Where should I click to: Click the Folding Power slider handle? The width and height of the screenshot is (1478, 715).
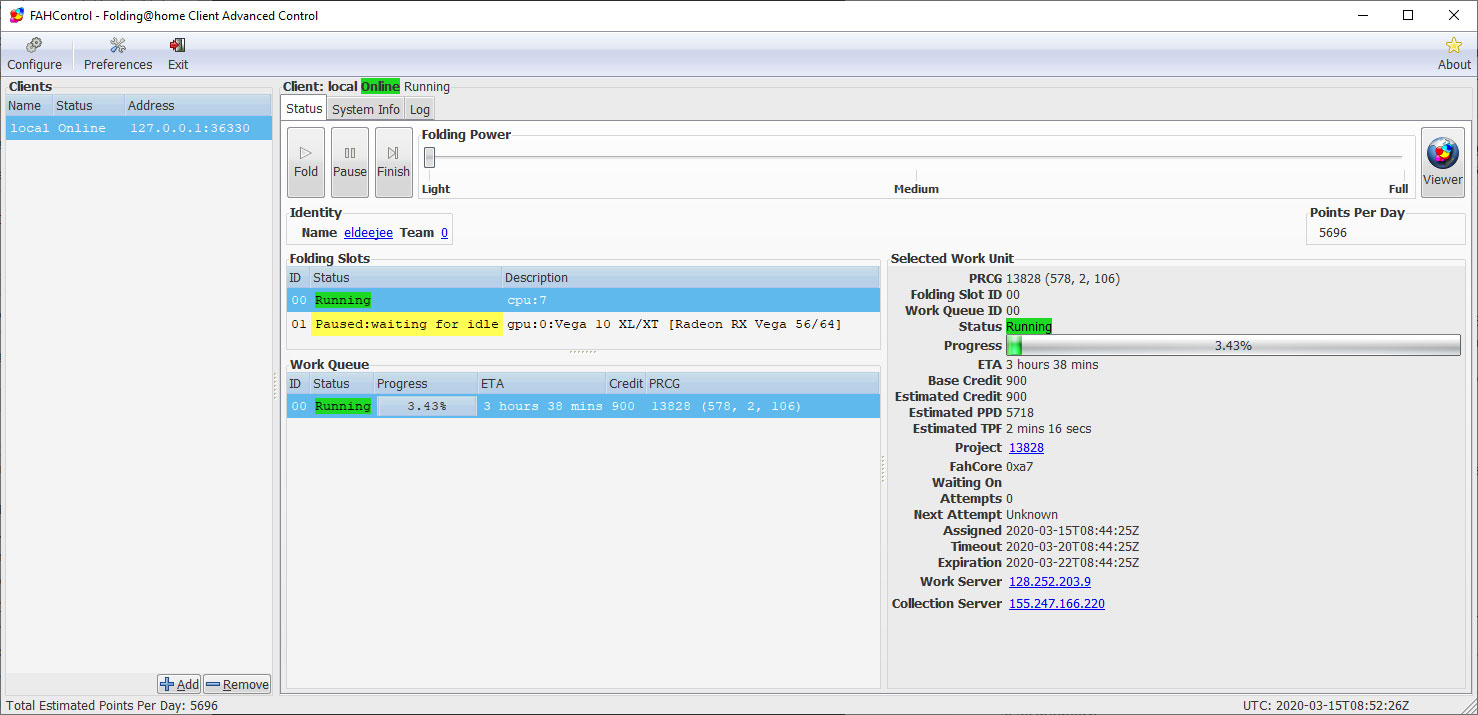tap(429, 157)
